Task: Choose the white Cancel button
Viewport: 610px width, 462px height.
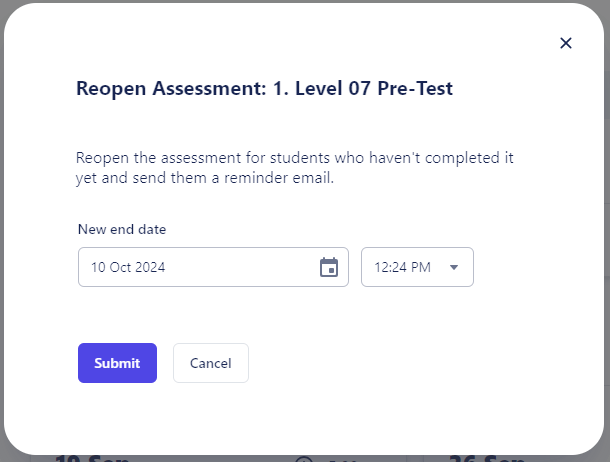Action: pyautogui.click(x=210, y=363)
